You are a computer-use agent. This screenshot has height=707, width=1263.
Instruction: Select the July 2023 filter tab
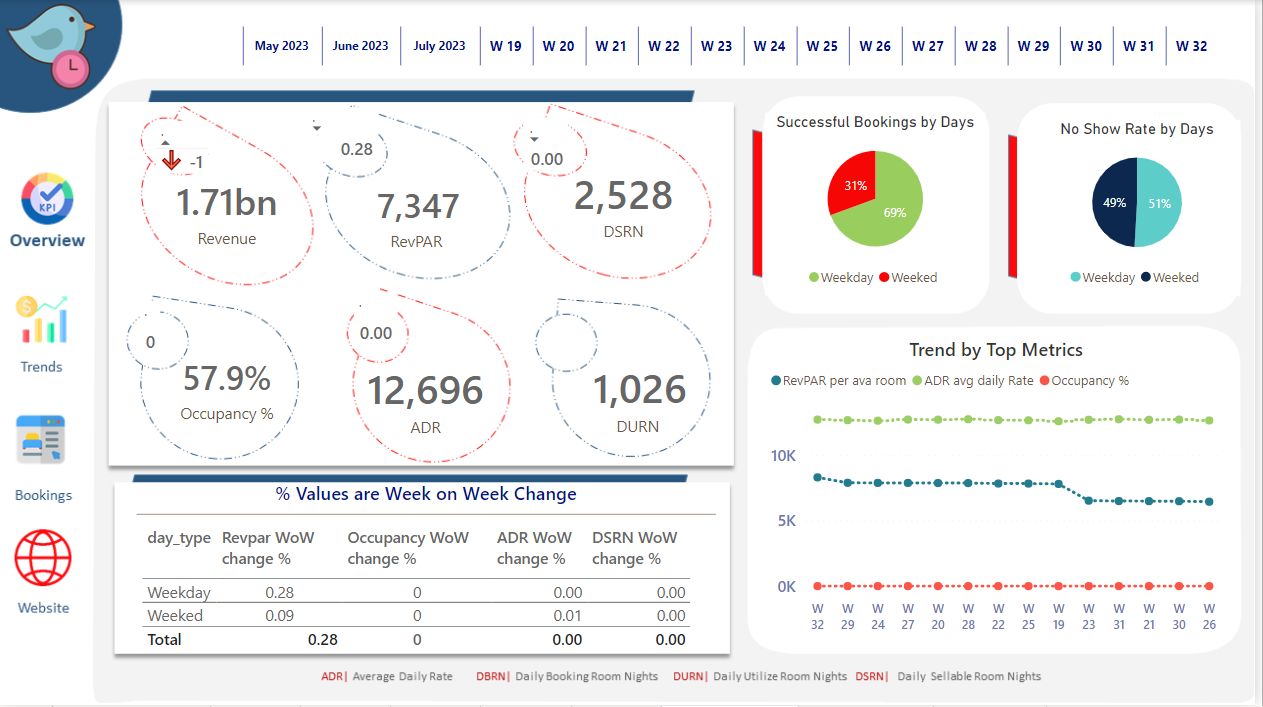tap(439, 45)
